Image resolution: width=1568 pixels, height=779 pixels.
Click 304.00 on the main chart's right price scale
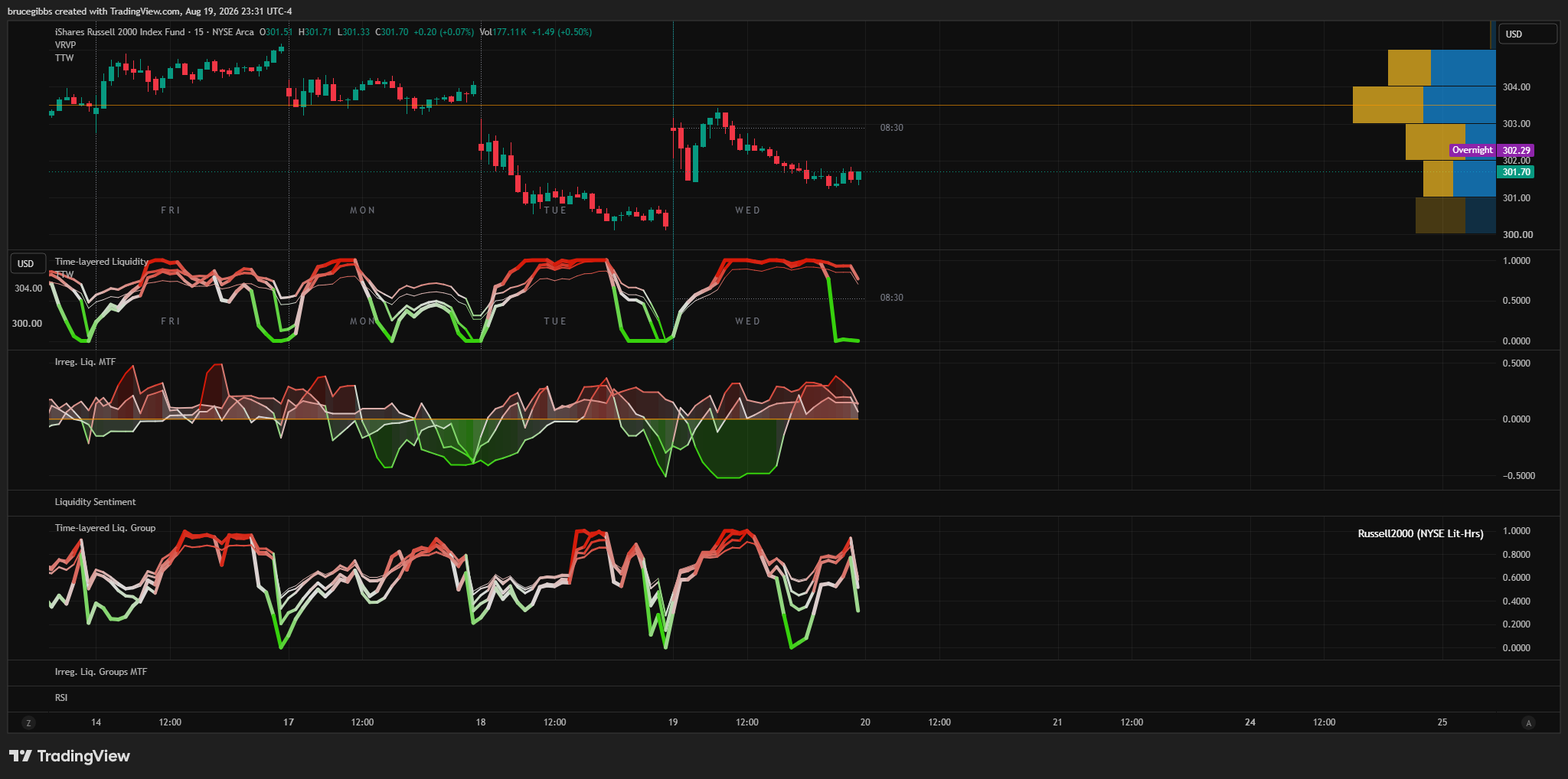(1516, 87)
